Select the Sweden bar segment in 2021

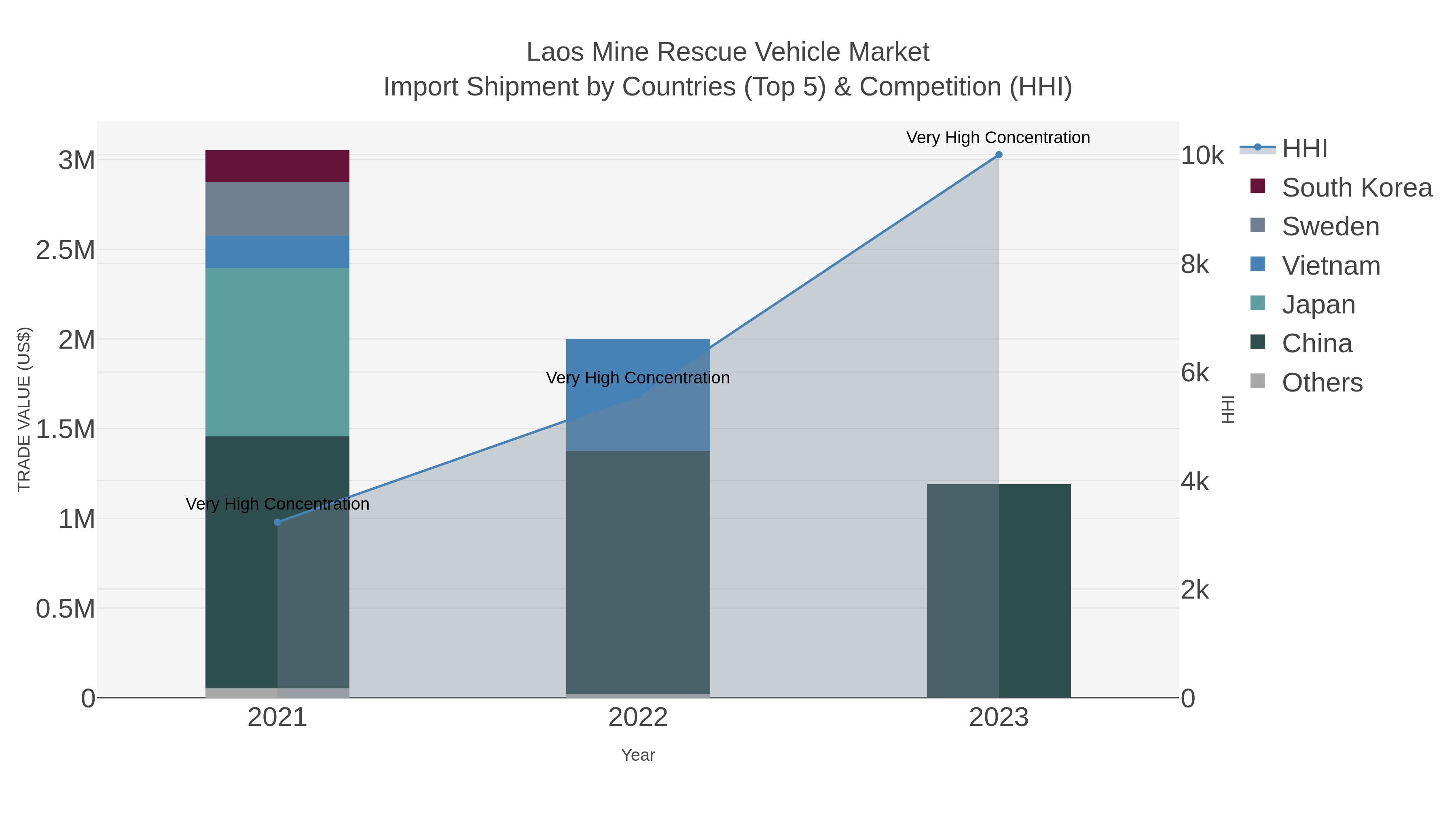point(277,209)
